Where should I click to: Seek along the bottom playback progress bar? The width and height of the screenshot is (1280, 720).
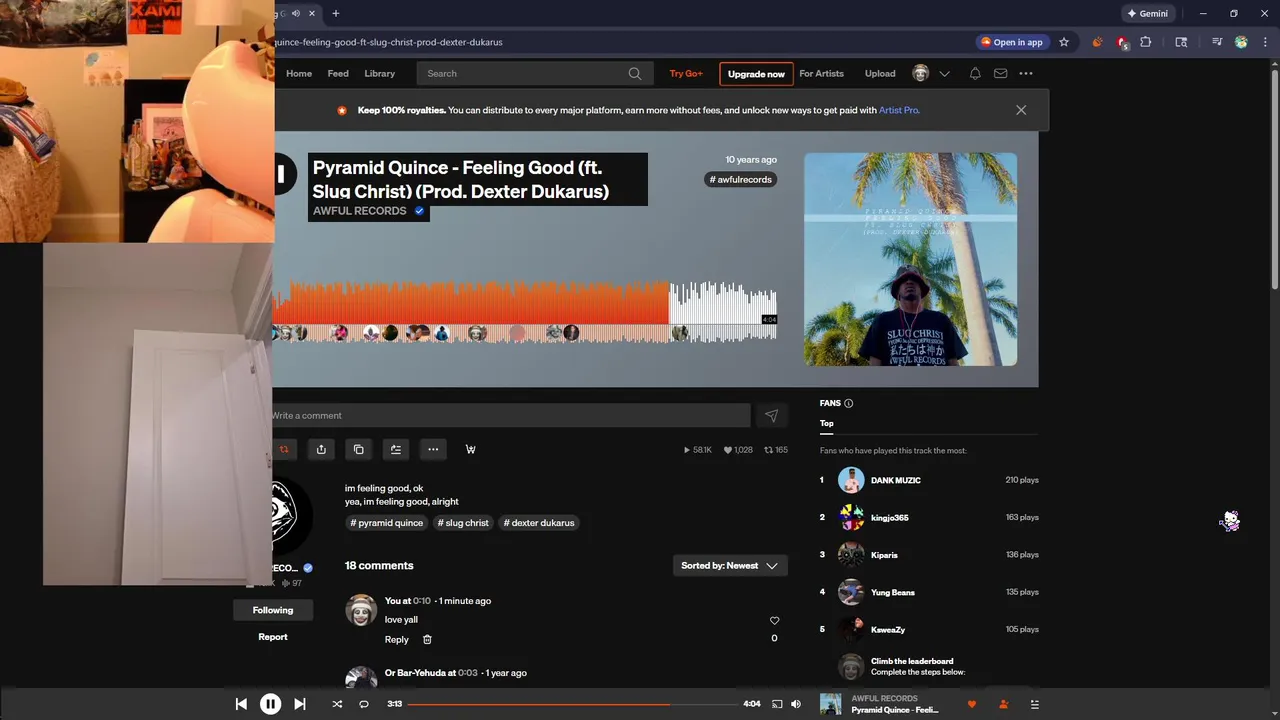pos(572,704)
